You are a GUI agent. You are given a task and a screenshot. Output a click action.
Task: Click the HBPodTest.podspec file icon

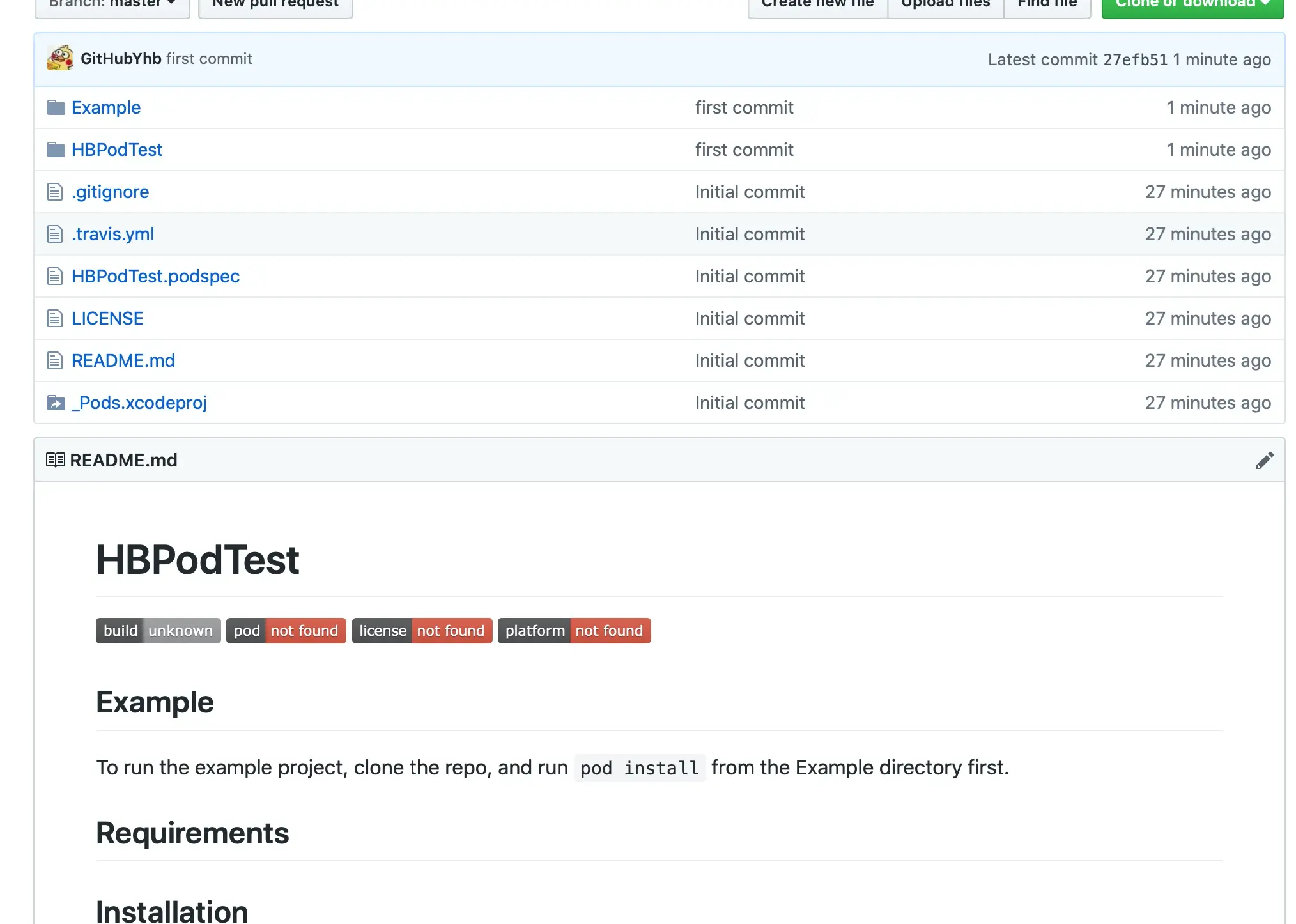[x=55, y=276]
